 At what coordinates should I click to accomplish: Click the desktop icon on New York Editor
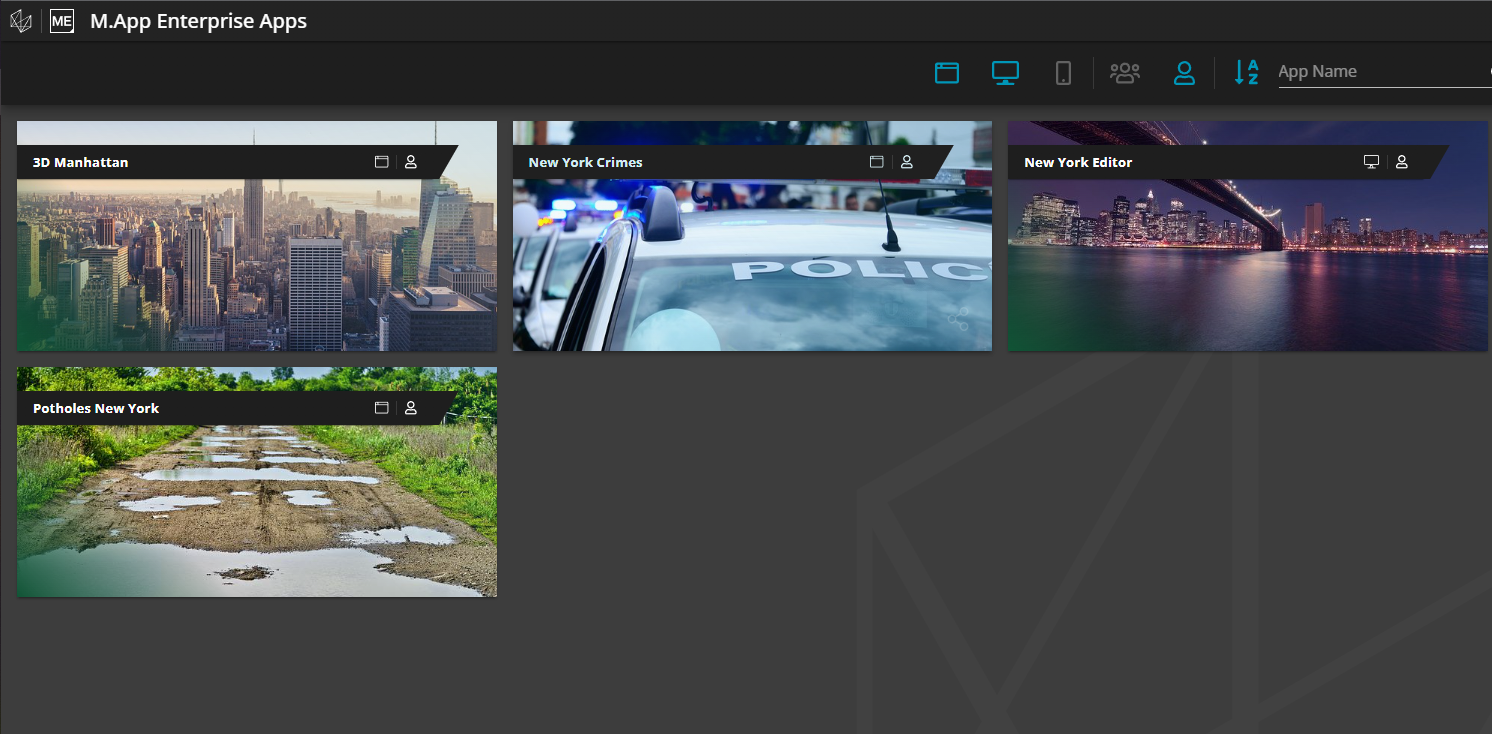point(1371,162)
